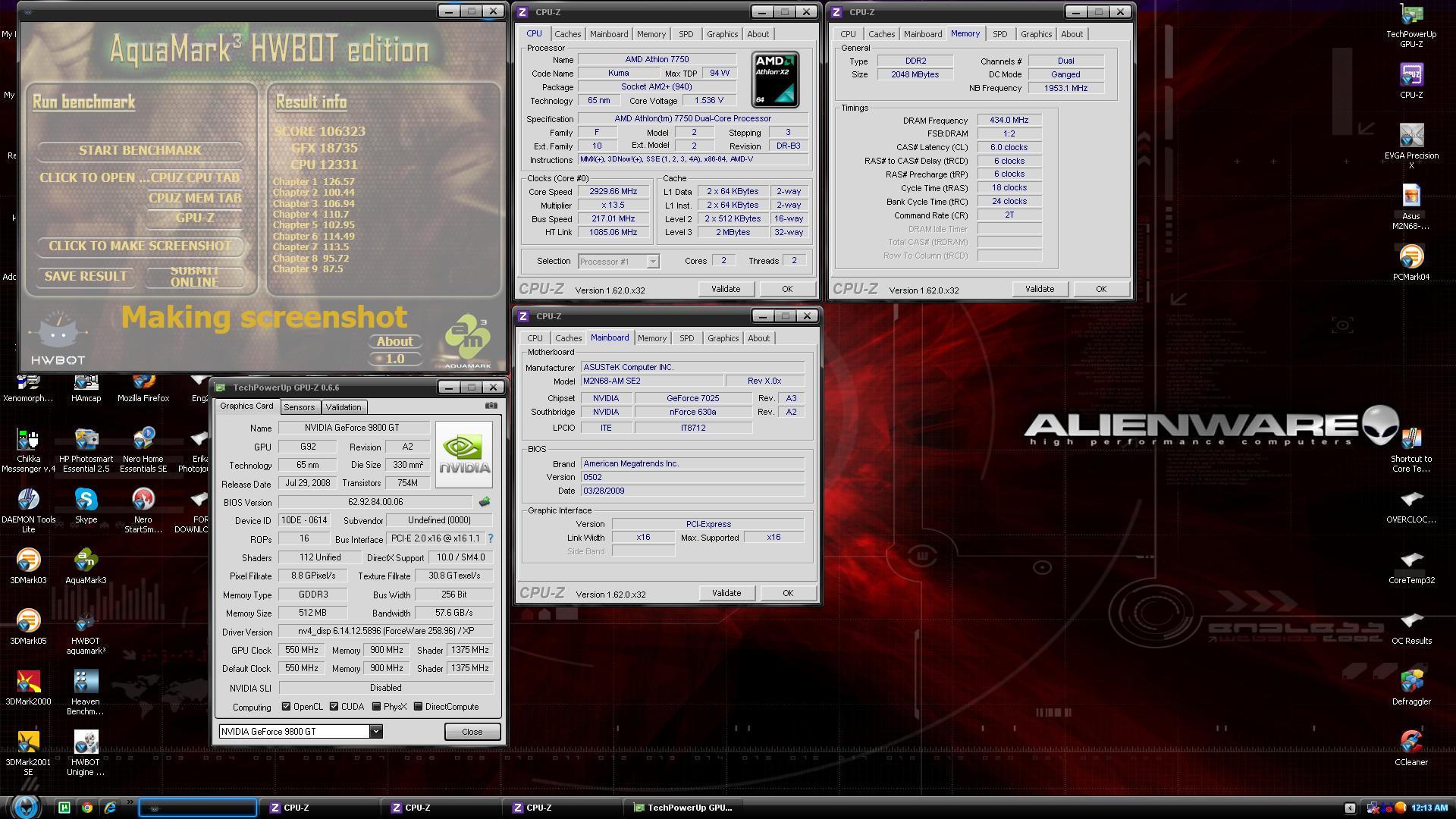The image size is (1456, 819).
Task: Open Nero Home Essentials SE icon
Action: tap(143, 450)
